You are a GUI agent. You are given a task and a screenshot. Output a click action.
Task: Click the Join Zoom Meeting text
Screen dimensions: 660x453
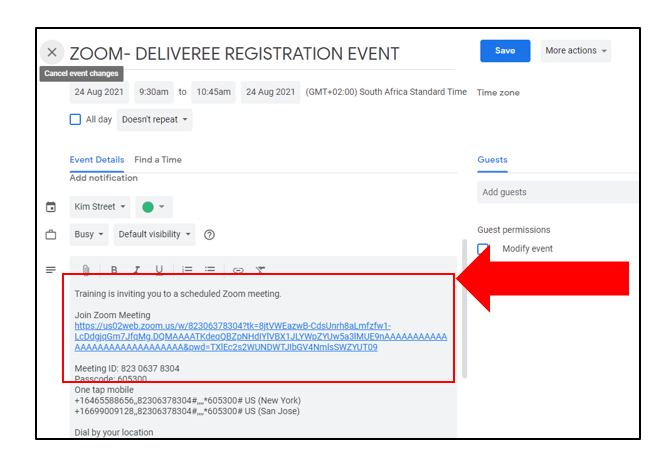(x=112, y=315)
